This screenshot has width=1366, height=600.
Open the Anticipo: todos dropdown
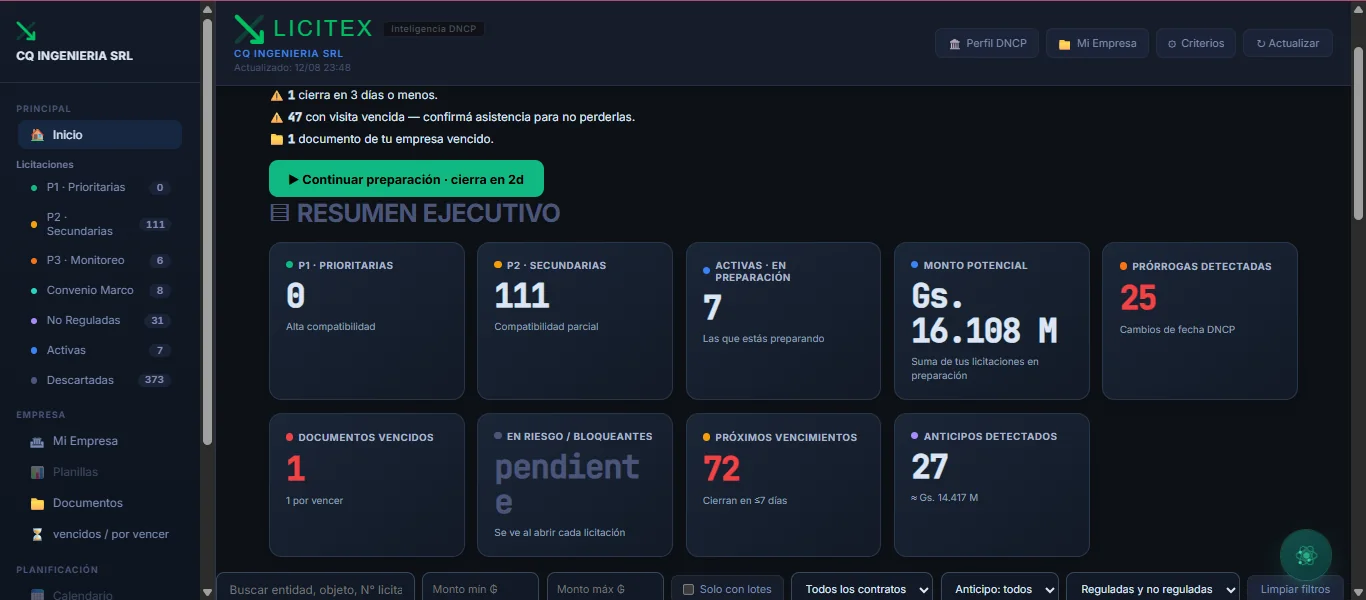(1000, 589)
